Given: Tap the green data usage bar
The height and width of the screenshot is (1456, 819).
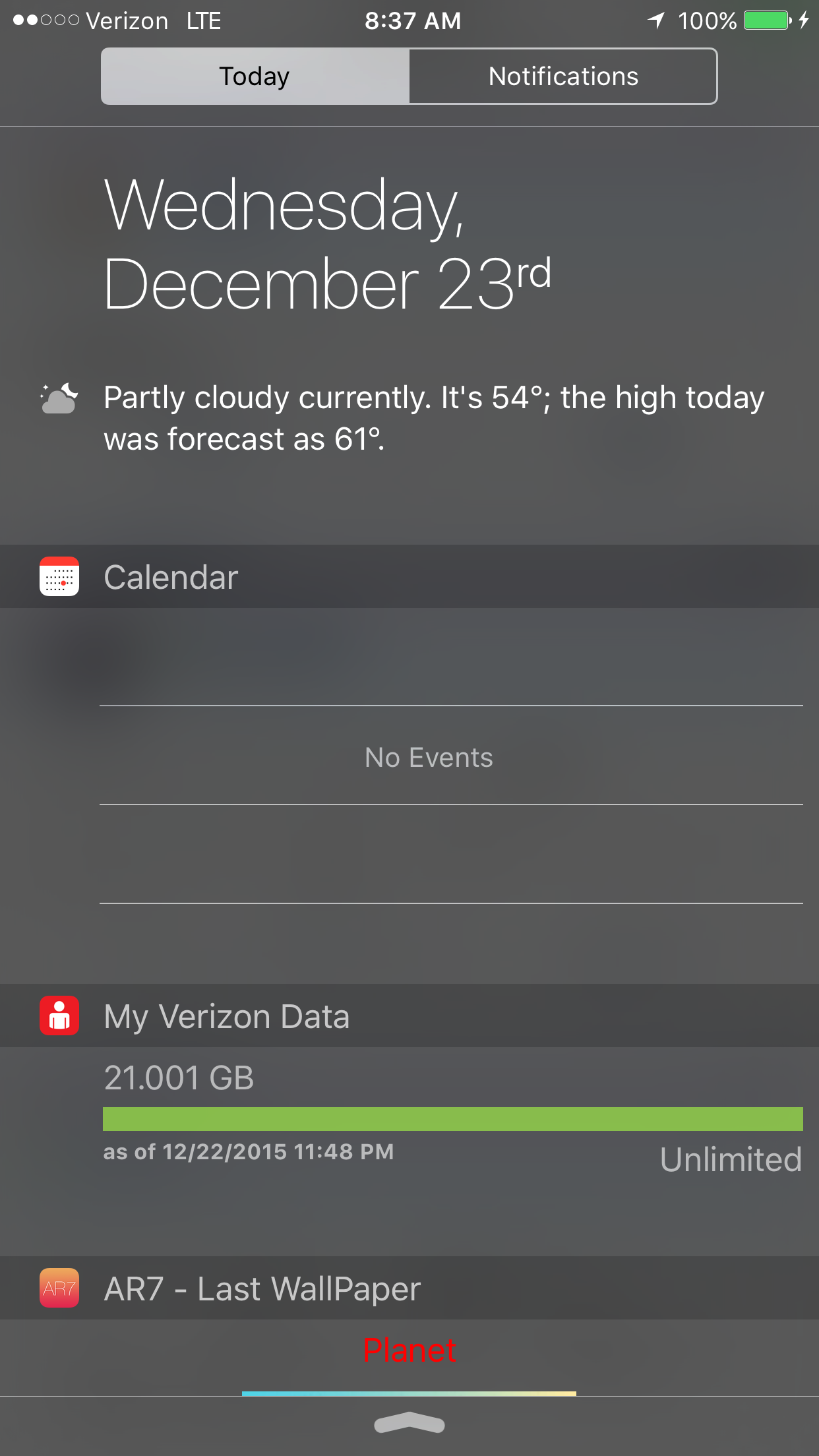Looking at the screenshot, I should [x=453, y=1119].
